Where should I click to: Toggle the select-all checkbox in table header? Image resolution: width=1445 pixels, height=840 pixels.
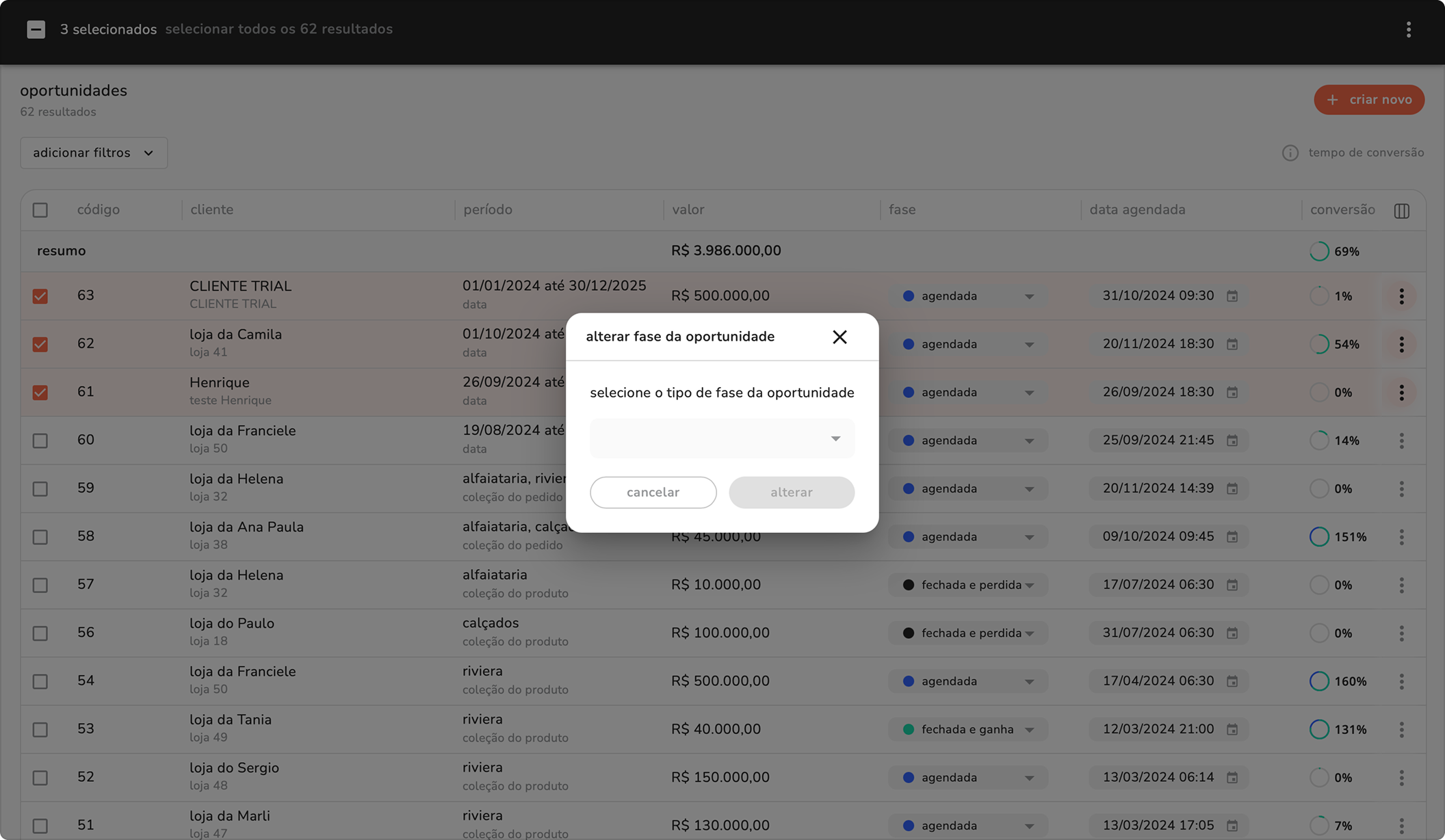tap(40, 210)
